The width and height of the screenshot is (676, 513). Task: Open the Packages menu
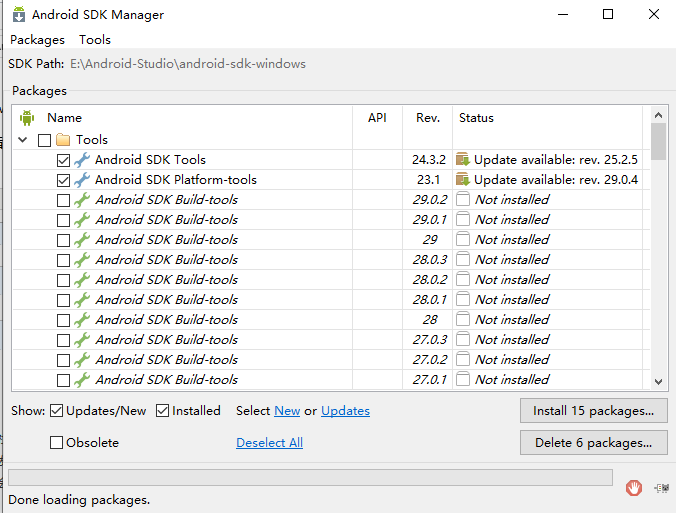click(38, 40)
